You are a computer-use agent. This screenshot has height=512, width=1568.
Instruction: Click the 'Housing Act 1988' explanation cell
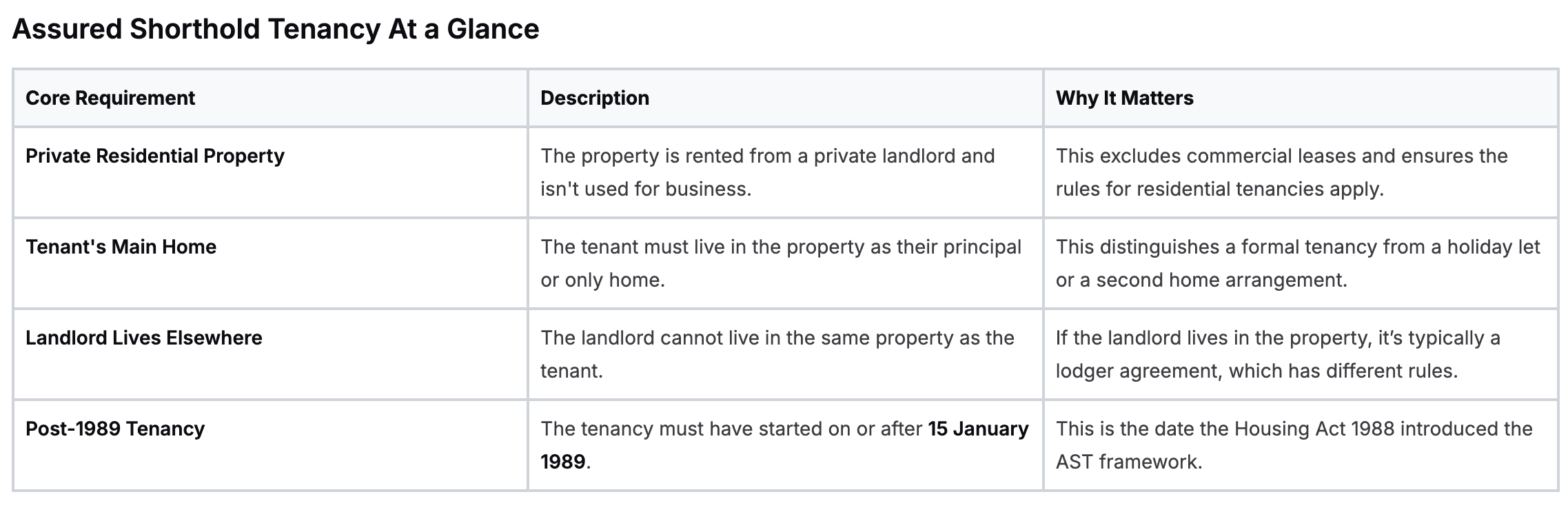(x=1294, y=429)
